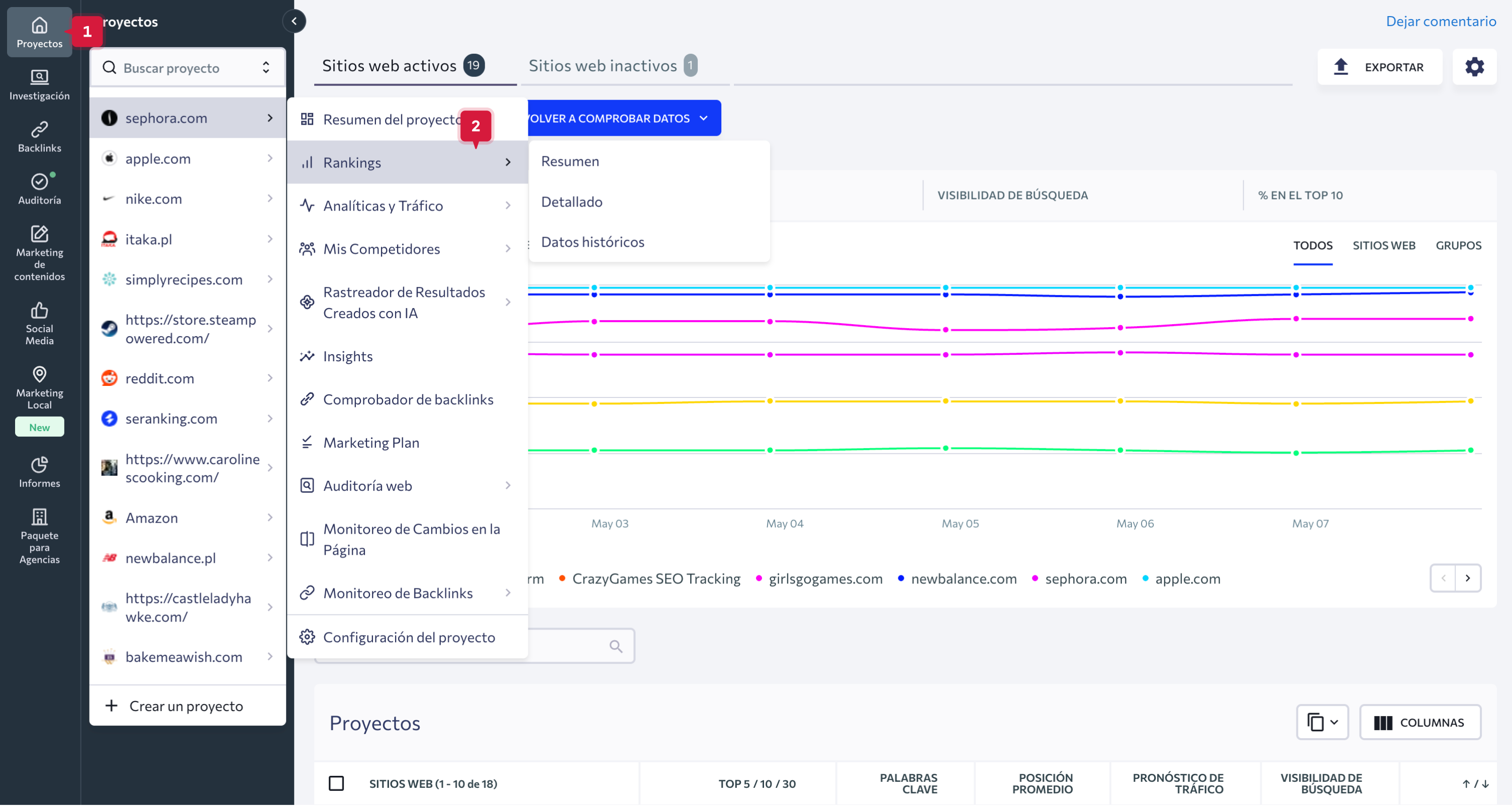Viewport: 1512px width, 810px height.
Task: Select the GRUPOS chart tab
Action: (x=1458, y=245)
